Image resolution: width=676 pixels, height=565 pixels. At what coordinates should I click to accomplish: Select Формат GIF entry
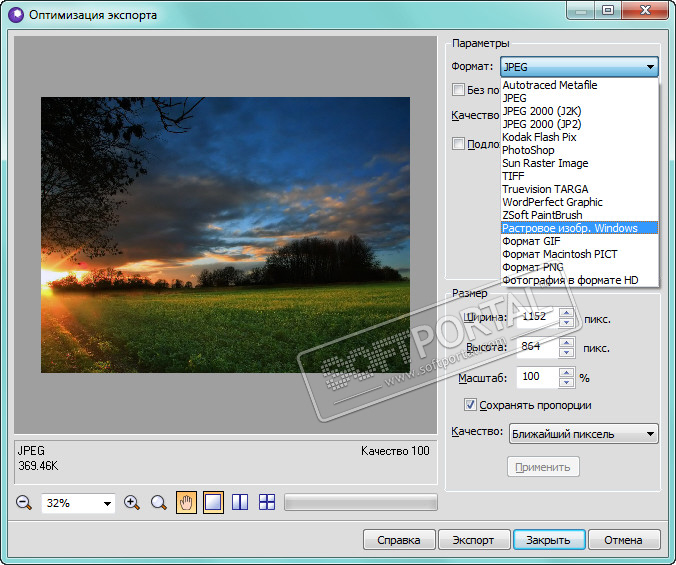click(579, 241)
